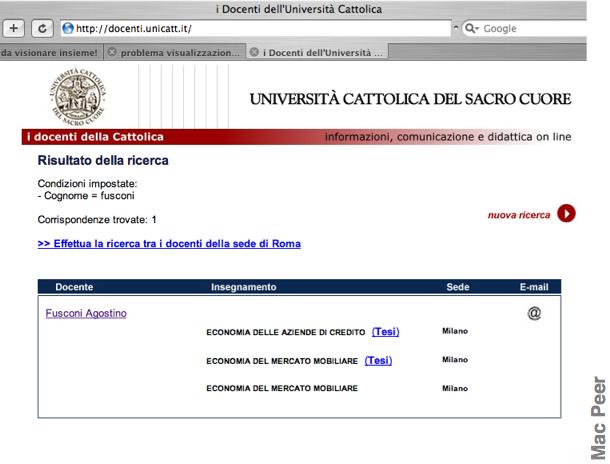Click the 'E-mail' column header

(534, 287)
